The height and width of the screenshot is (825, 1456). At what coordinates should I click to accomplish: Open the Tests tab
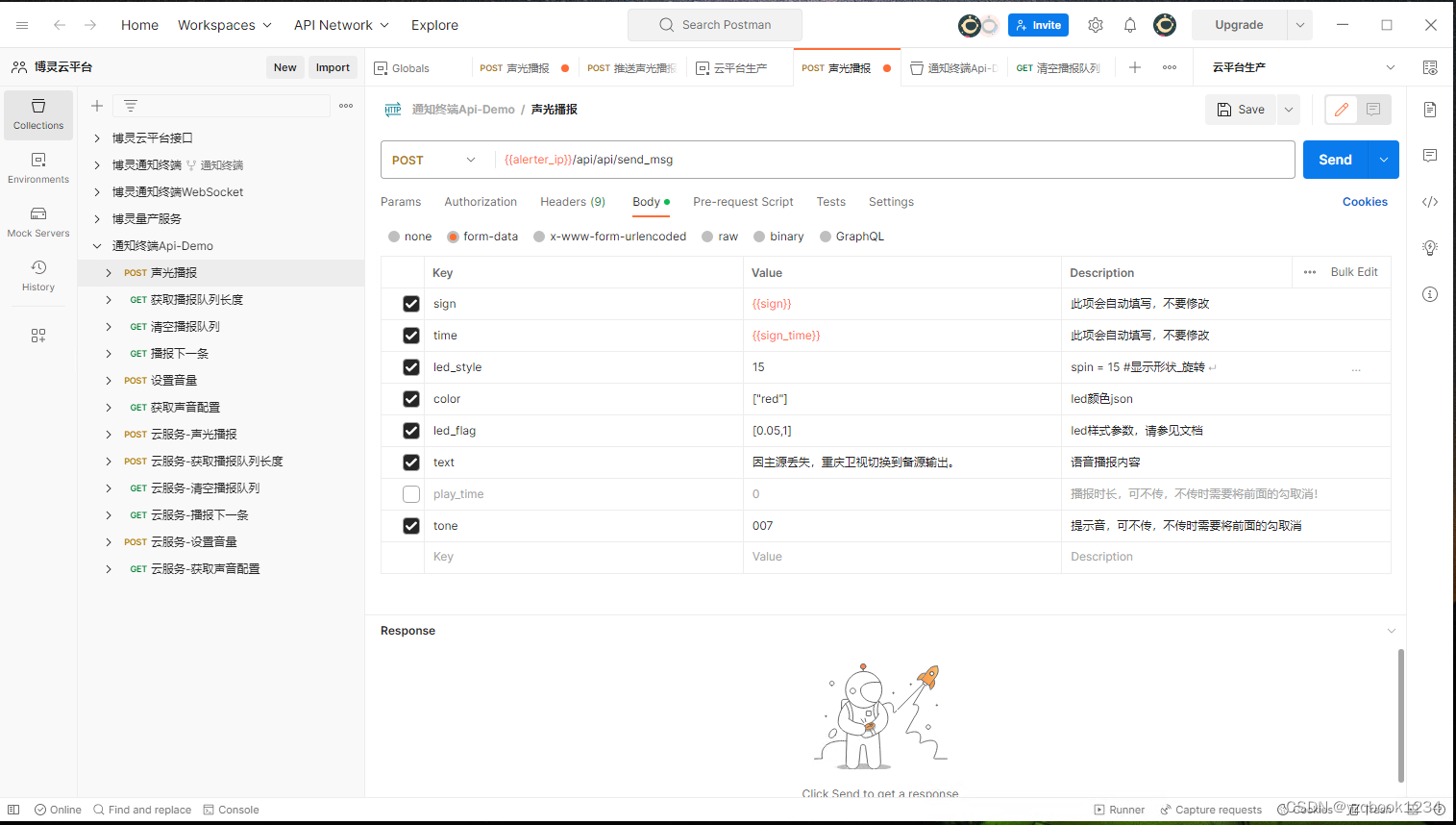[831, 202]
